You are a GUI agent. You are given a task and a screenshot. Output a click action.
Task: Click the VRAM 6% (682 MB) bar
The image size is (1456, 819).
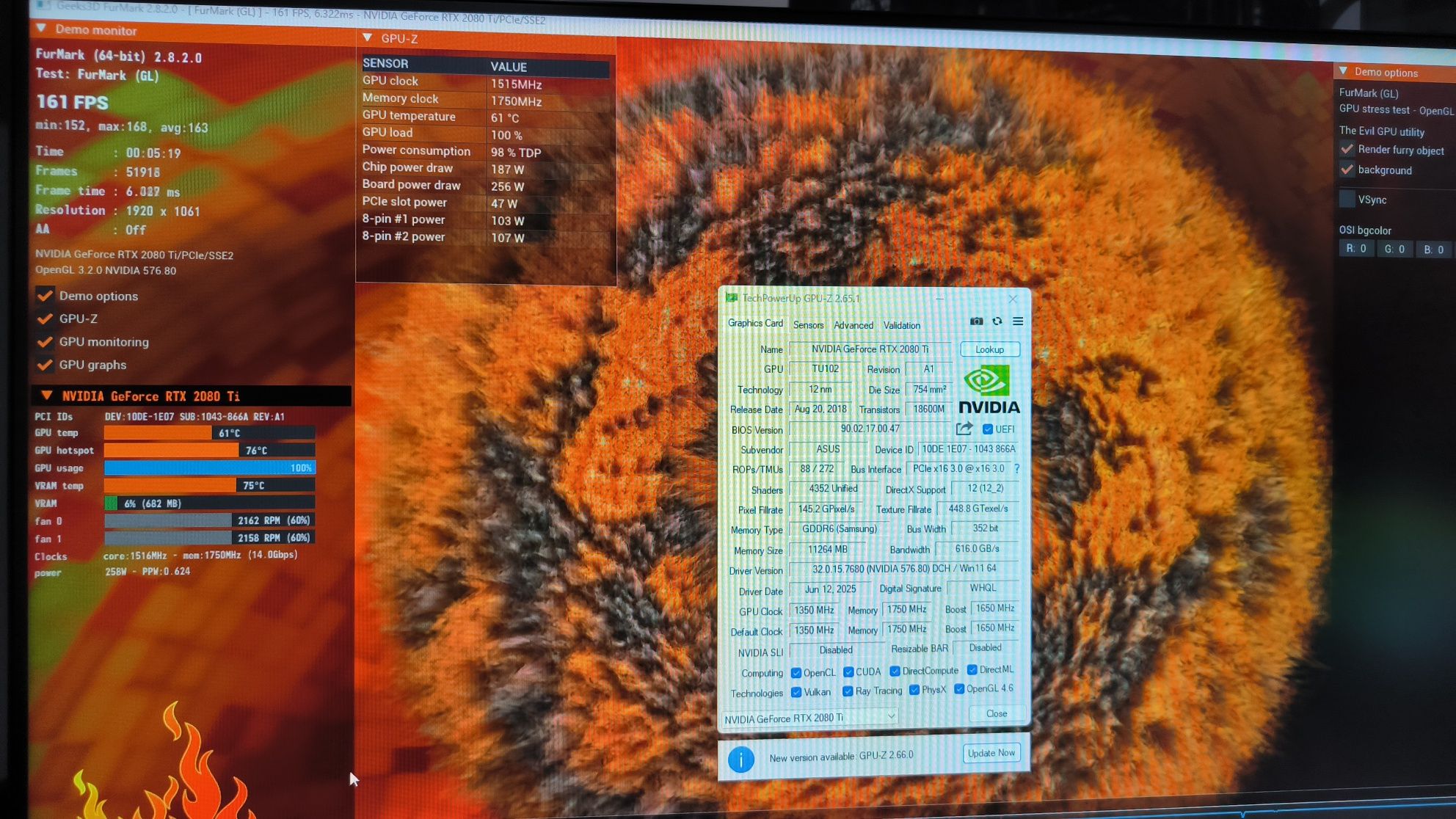[210, 503]
